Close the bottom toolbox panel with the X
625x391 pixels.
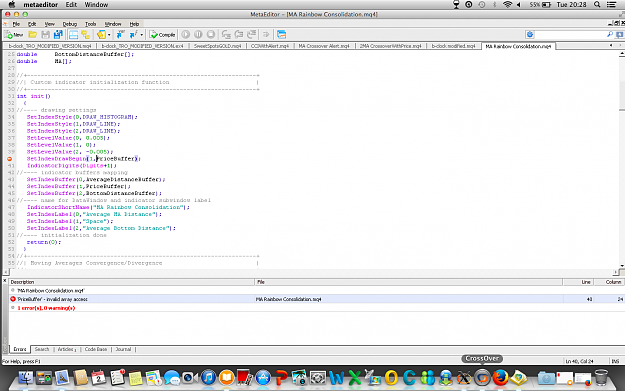pyautogui.click(x=5, y=281)
